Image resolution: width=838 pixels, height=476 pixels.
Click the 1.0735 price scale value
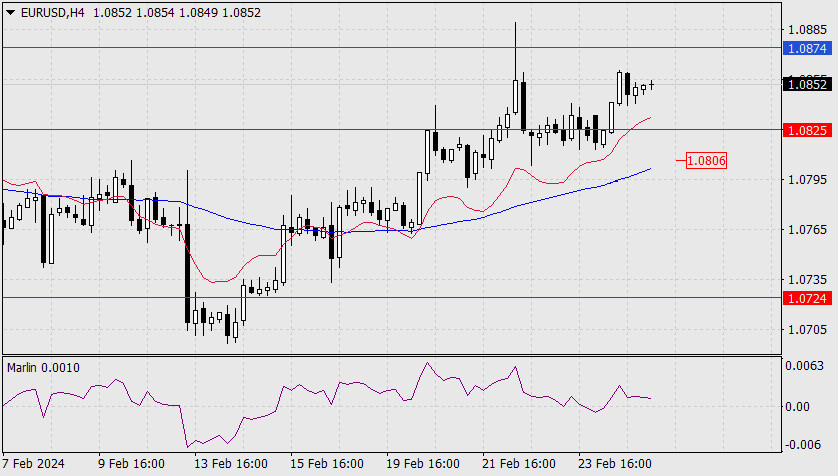tap(808, 279)
